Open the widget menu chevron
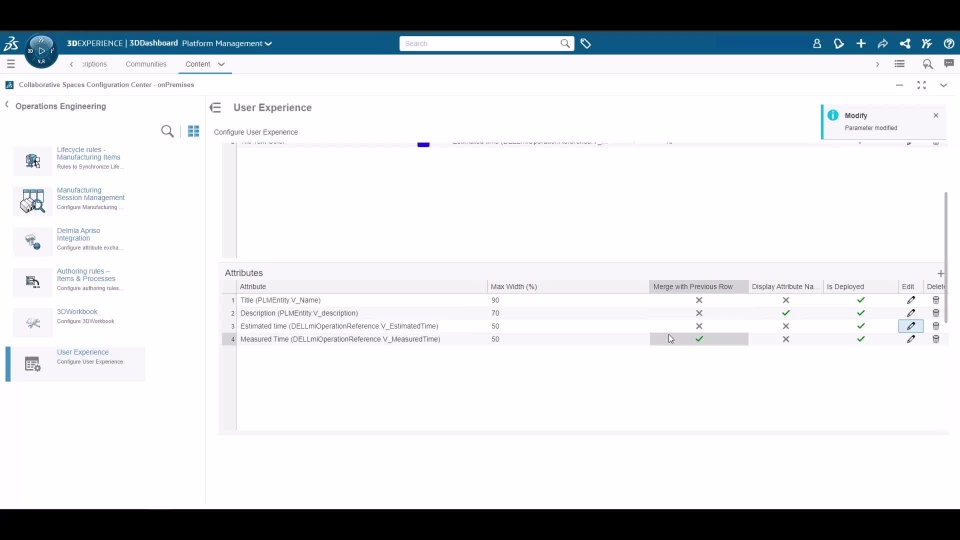Screen dimensions: 960x540 tap(943, 85)
